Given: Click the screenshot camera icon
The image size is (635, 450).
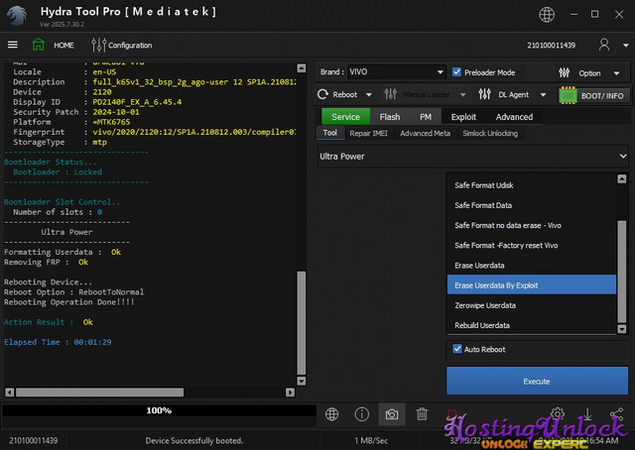Looking at the screenshot, I should click(392, 414).
